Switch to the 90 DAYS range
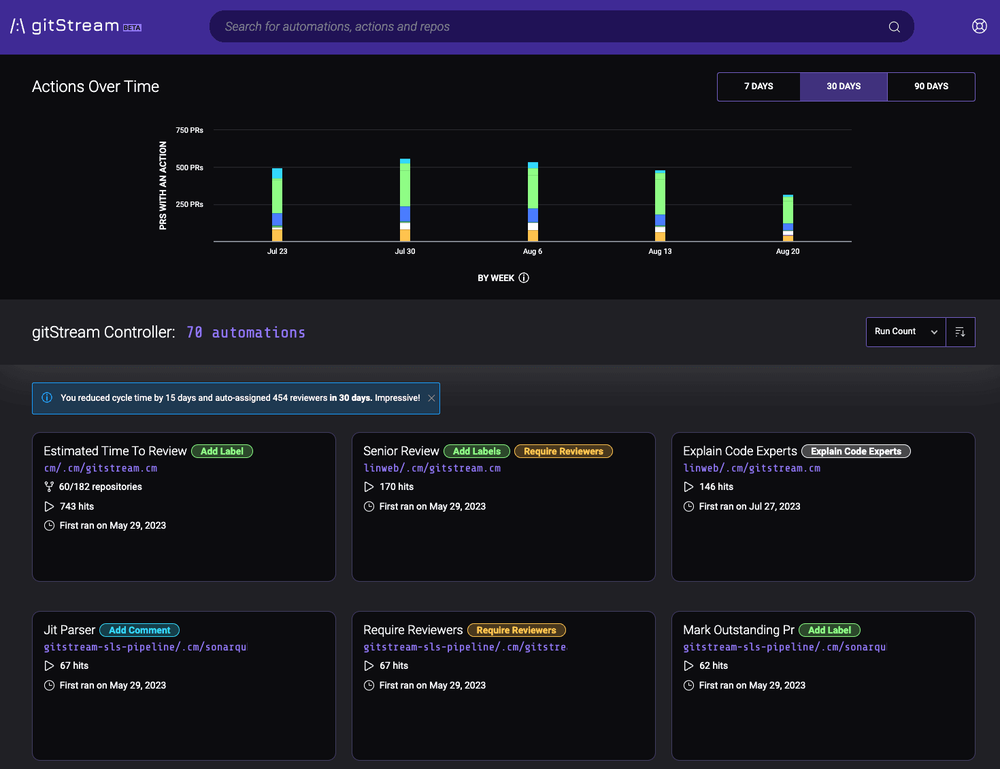The image size is (1000, 769). tap(930, 87)
